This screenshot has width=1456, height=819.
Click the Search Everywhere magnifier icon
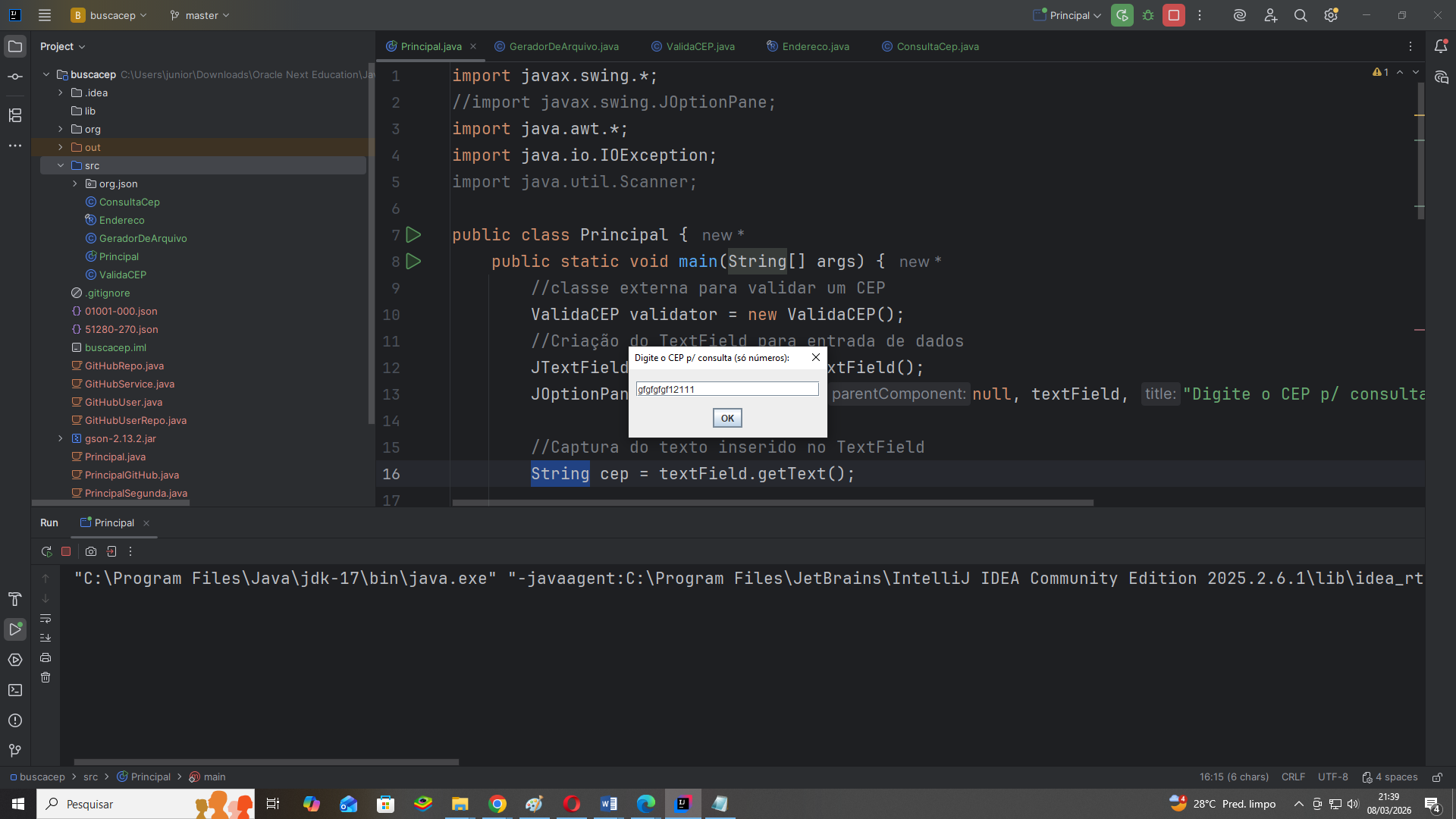(x=1301, y=15)
